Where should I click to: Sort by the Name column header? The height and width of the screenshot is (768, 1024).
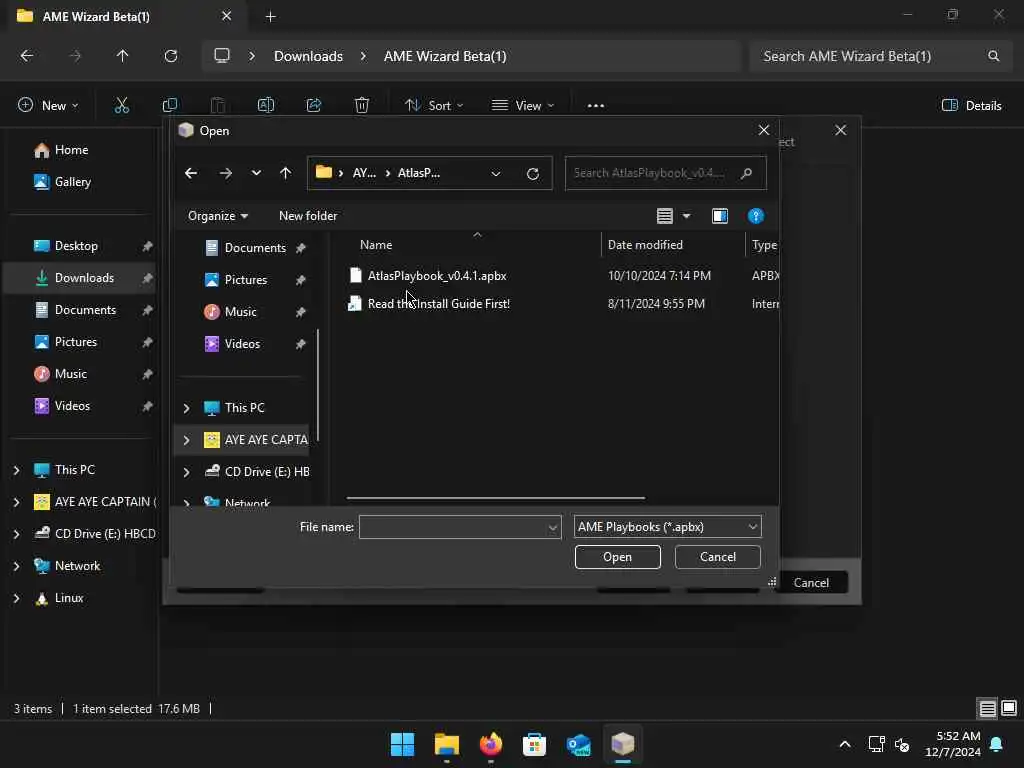pyautogui.click(x=376, y=245)
